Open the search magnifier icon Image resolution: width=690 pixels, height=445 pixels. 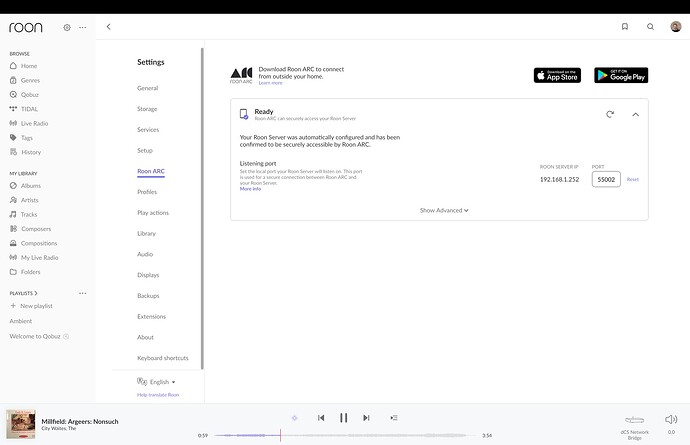pos(650,27)
